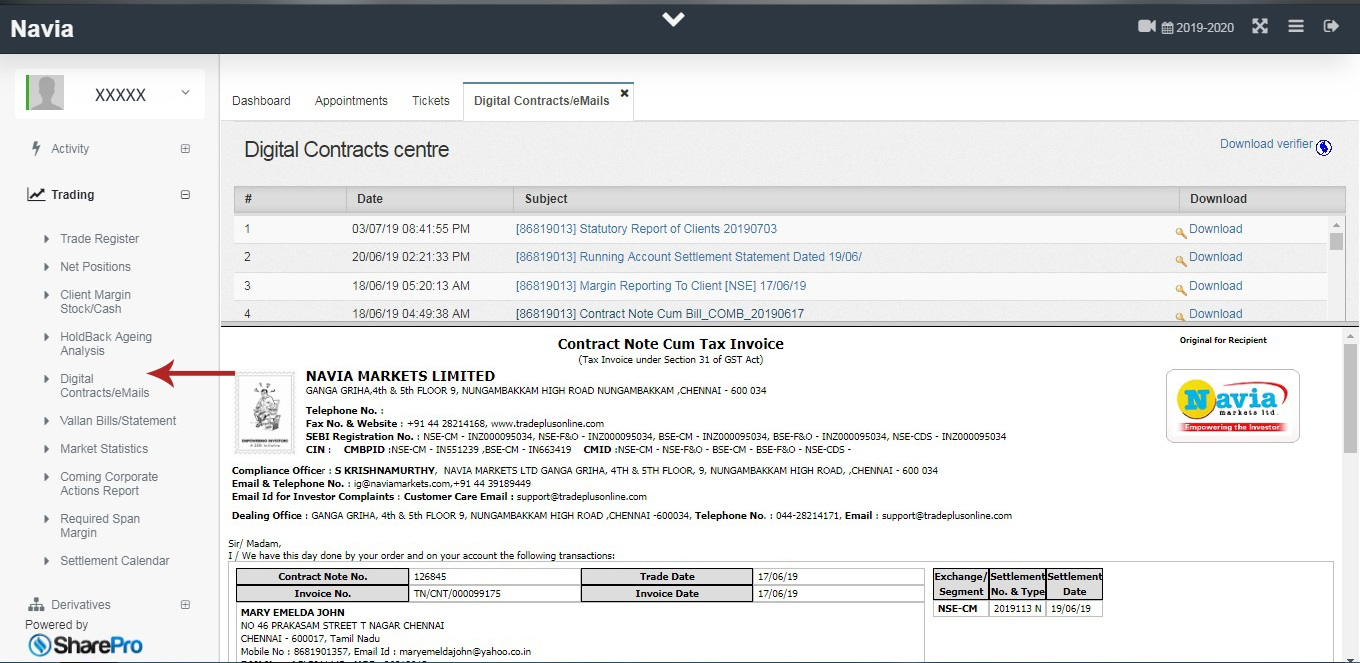1360x663 pixels.
Task: Switch to the Appointments tab
Action: [x=351, y=101]
